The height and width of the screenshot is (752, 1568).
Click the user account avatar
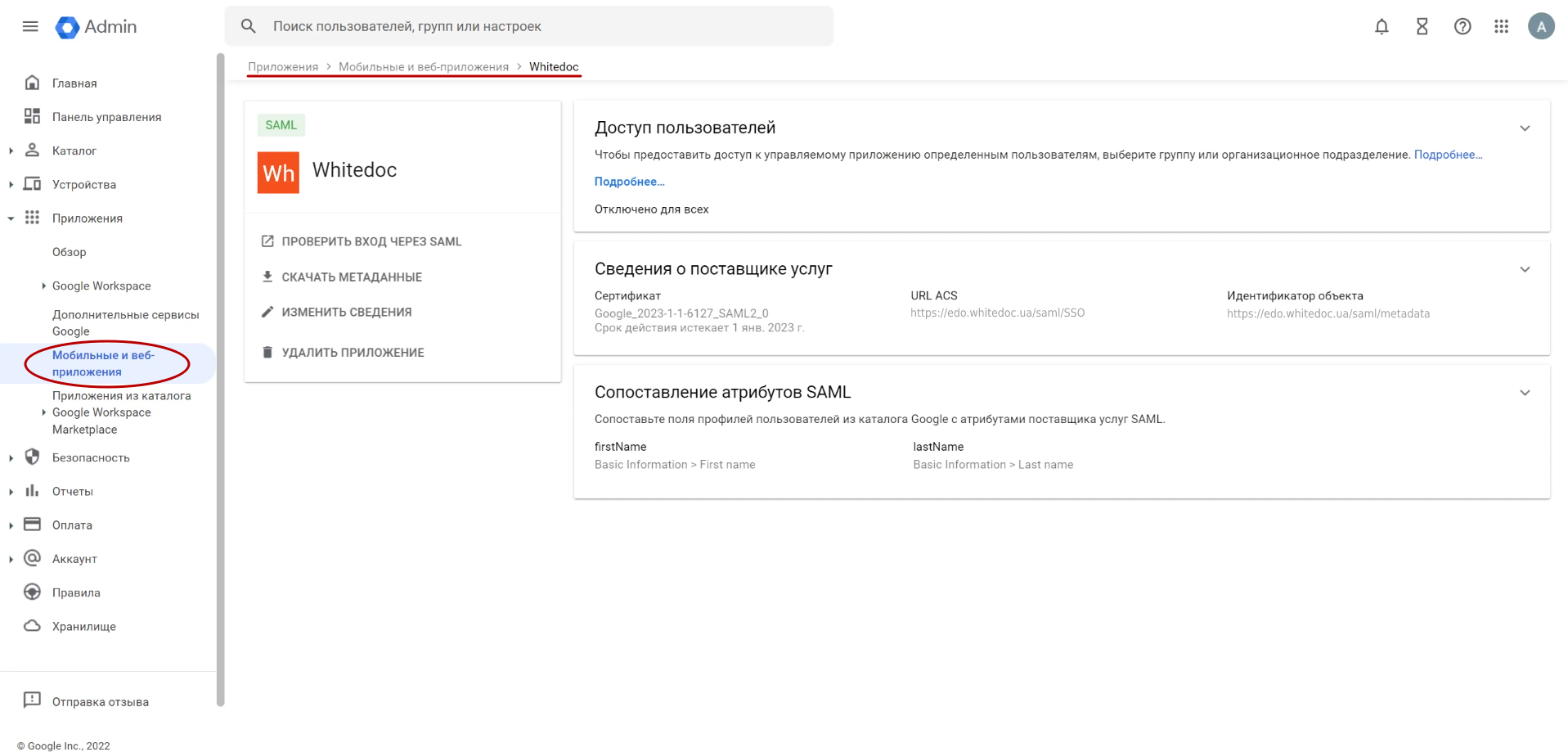point(1541,26)
